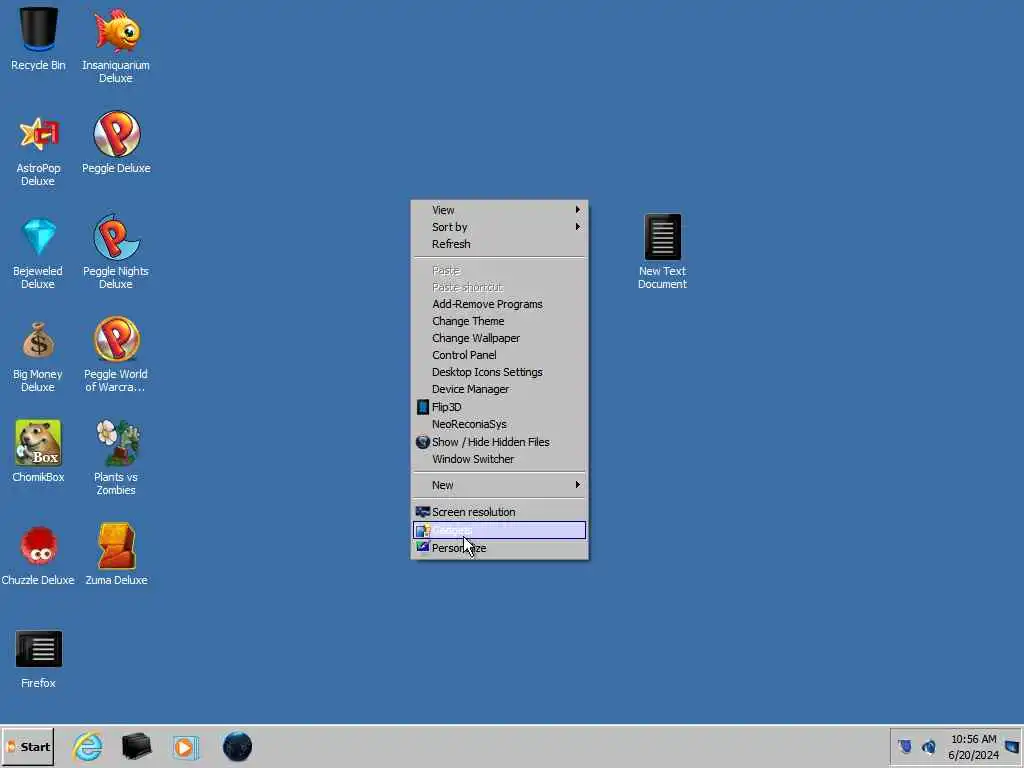The height and width of the screenshot is (768, 1024).
Task: Select the New Text Document file icon
Action: click(662, 251)
